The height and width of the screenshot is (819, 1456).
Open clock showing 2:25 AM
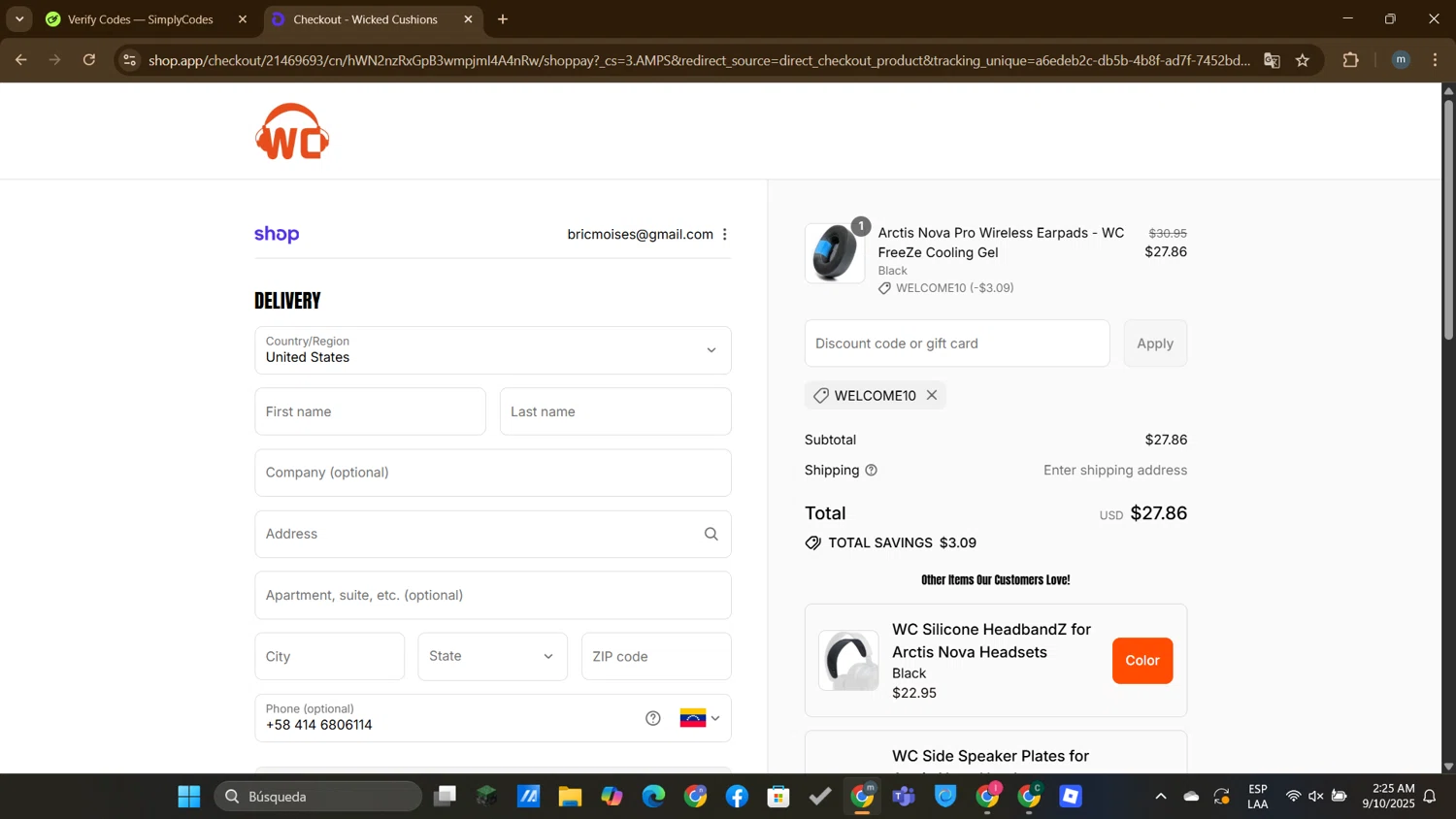1388,797
